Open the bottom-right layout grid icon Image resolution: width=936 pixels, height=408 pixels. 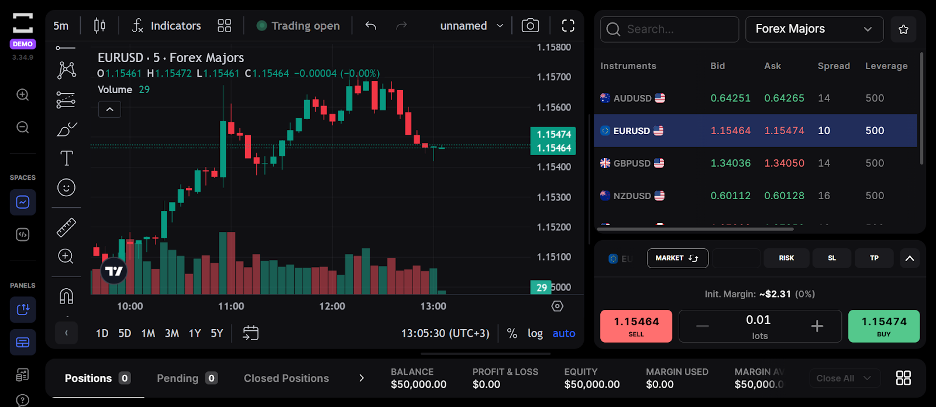tap(904, 378)
